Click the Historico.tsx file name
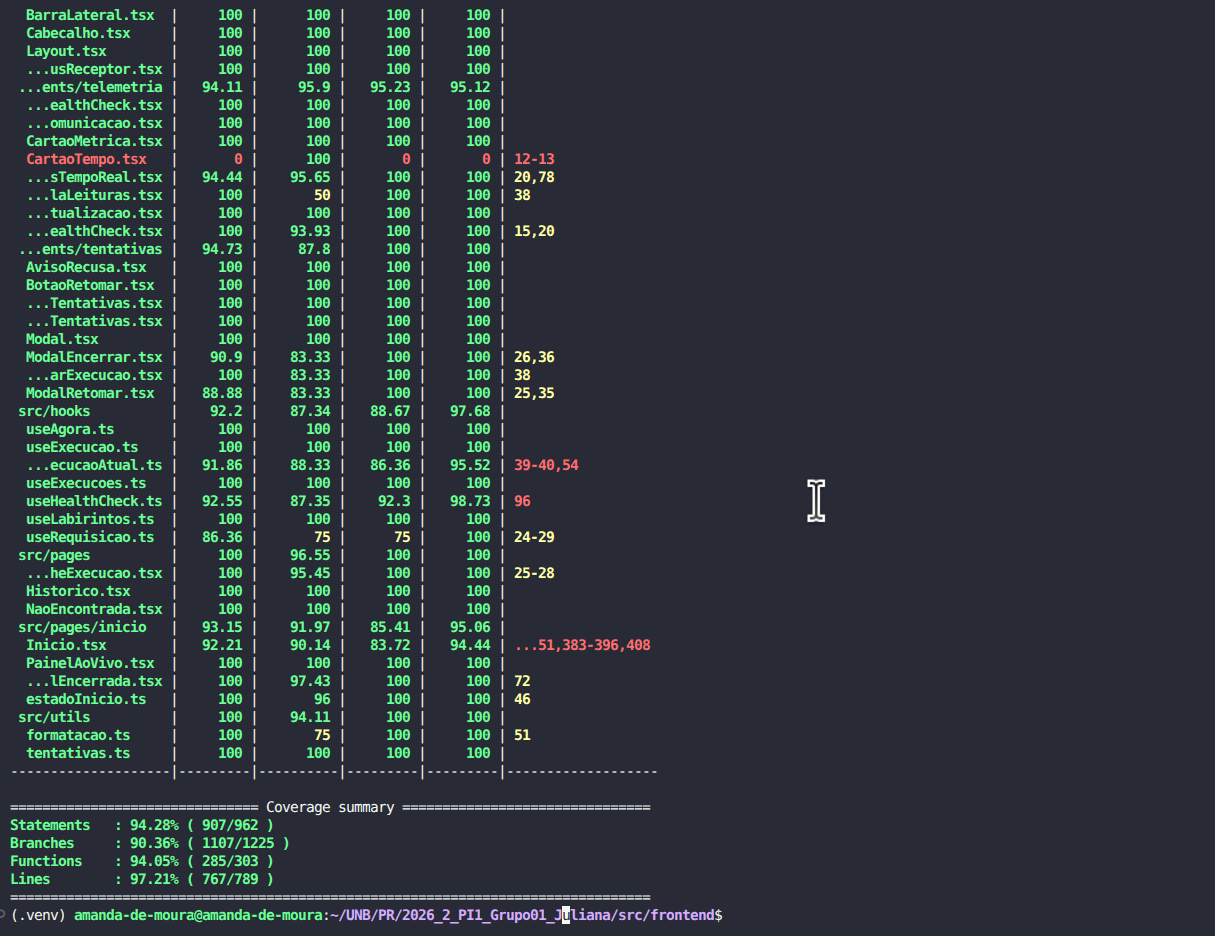The height and width of the screenshot is (936, 1215). (x=78, y=591)
